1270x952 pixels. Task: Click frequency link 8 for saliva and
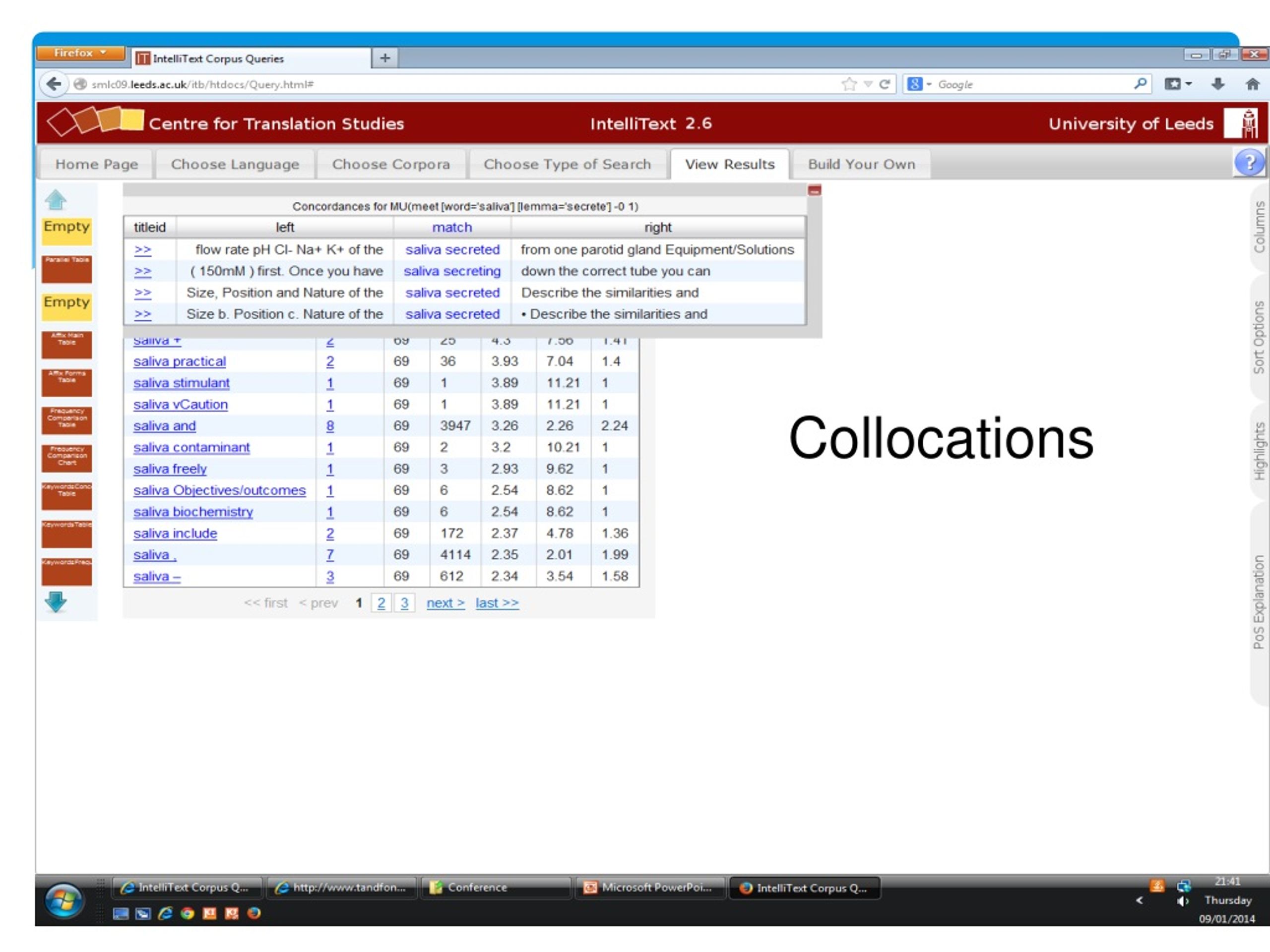click(330, 426)
